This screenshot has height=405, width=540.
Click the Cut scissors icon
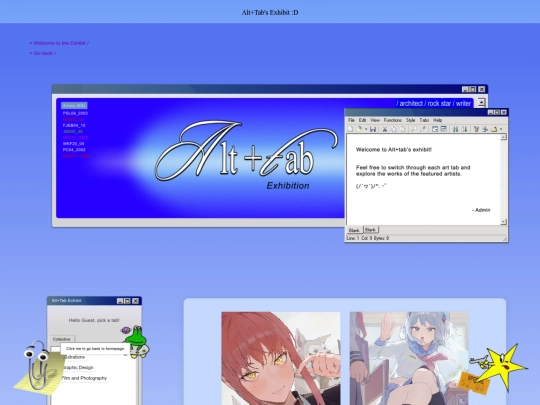384,129
